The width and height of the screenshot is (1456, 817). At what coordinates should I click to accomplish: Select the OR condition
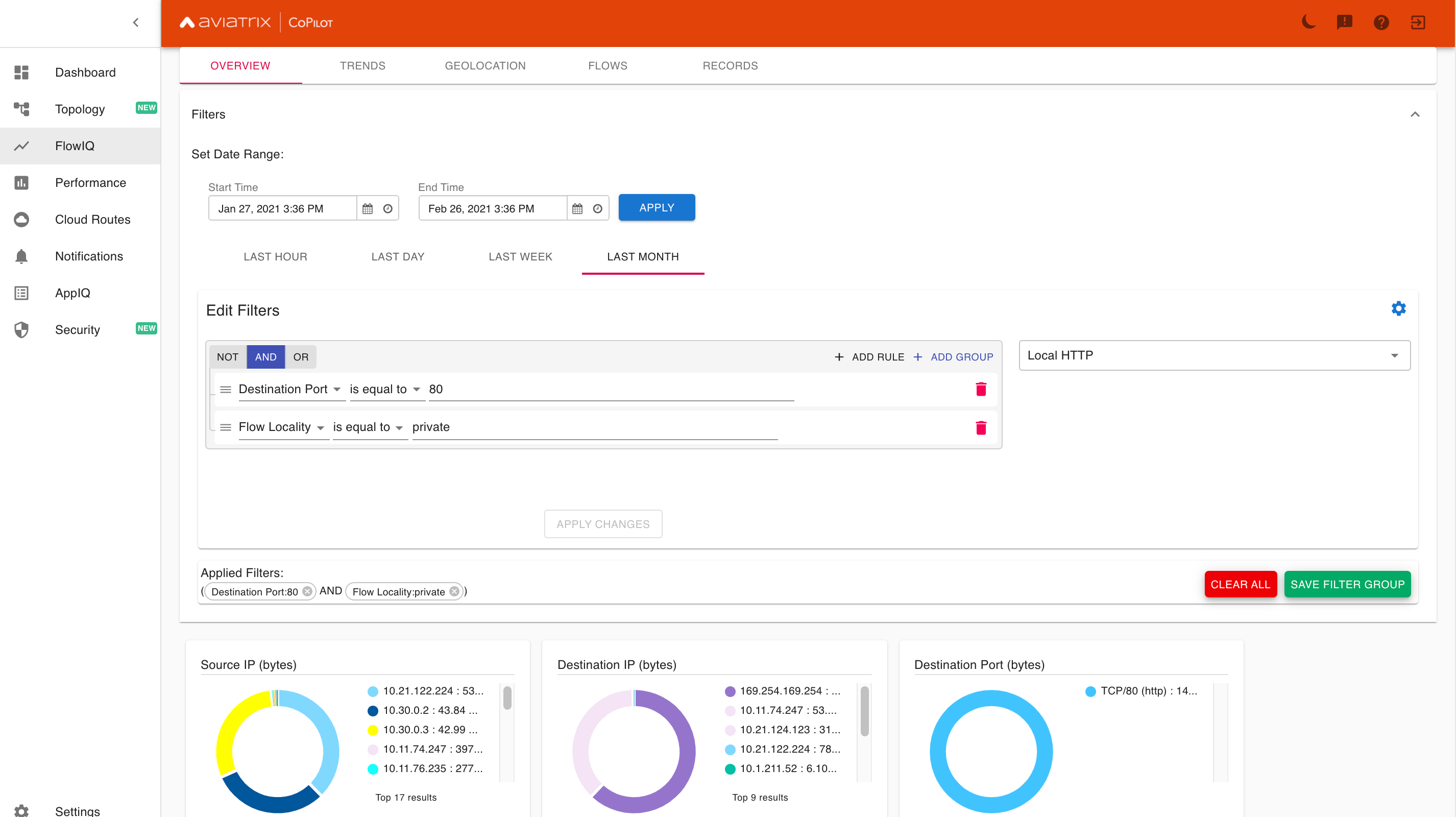coord(301,357)
